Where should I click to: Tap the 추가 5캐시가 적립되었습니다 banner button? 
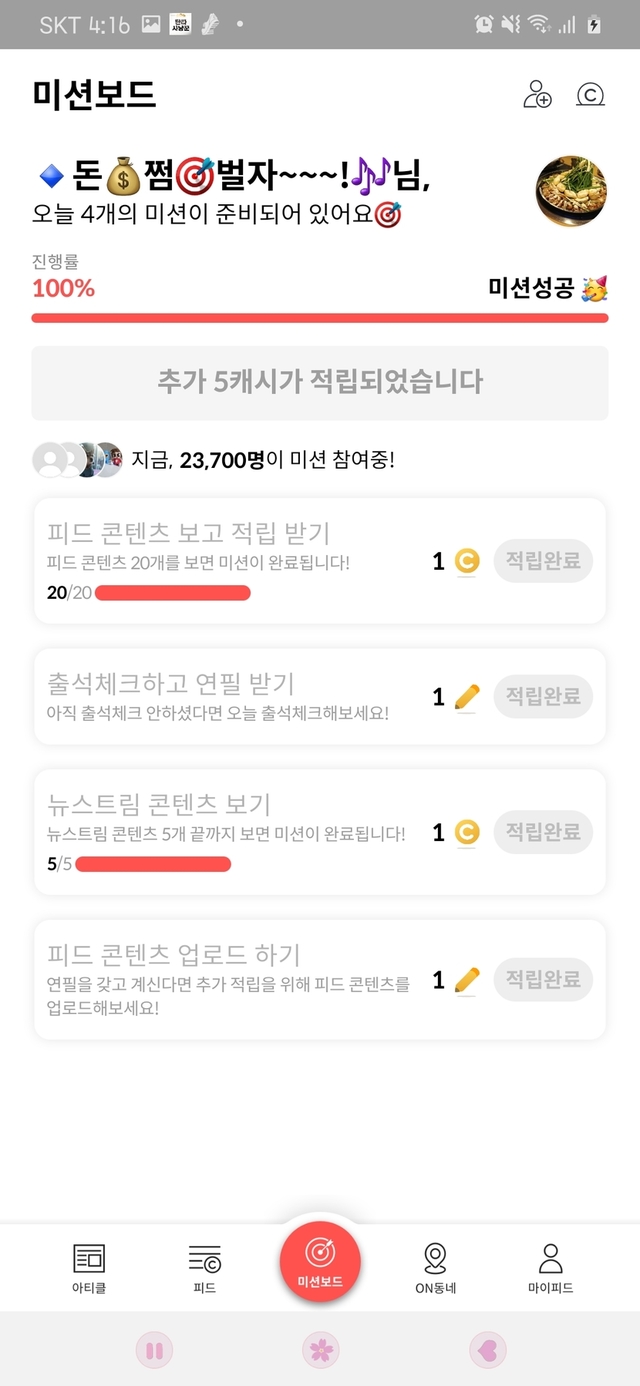tap(320, 382)
